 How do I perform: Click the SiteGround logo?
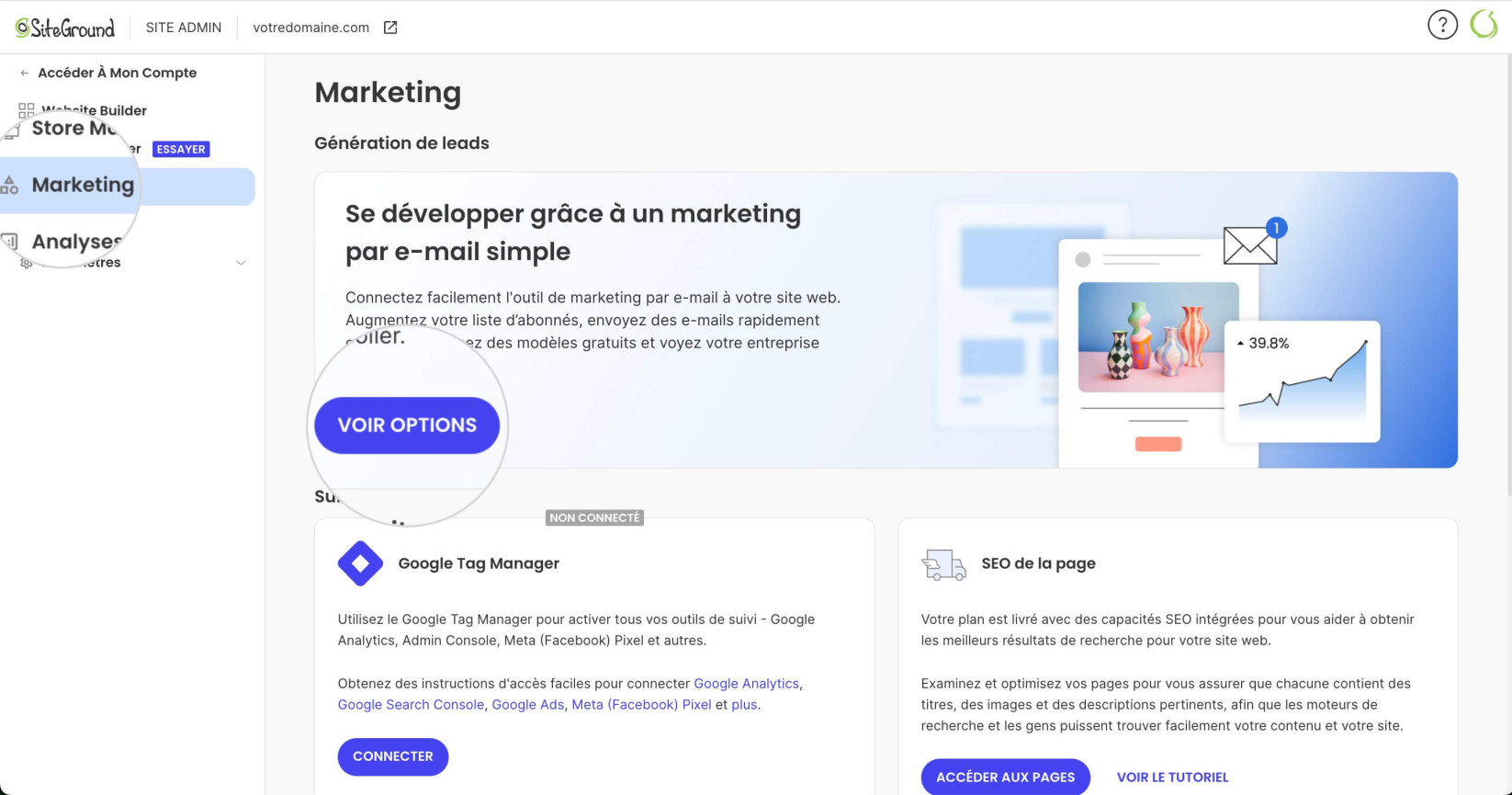(x=65, y=28)
